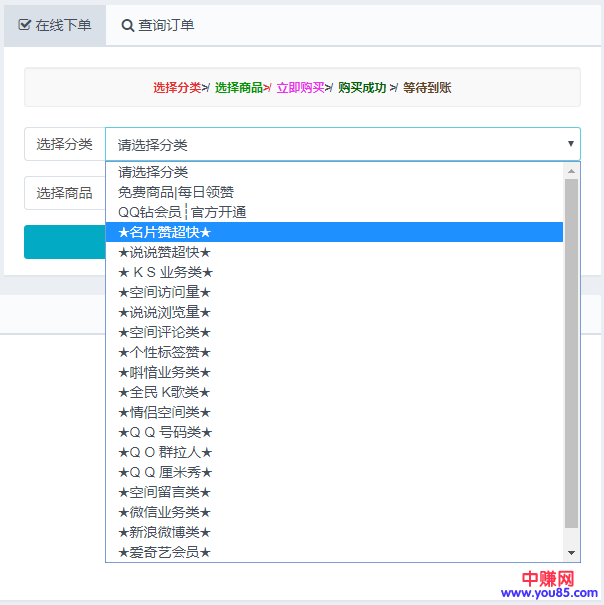The image size is (604, 605).
Task: Pick ★全民 K歌类★ from the list
Action: (164, 392)
